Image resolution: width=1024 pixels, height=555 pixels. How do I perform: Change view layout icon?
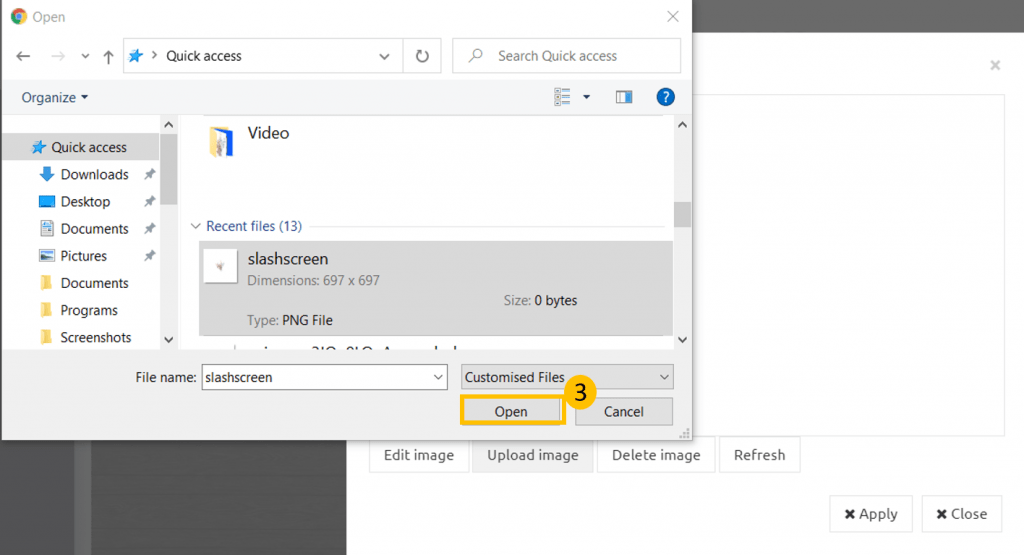pos(563,97)
